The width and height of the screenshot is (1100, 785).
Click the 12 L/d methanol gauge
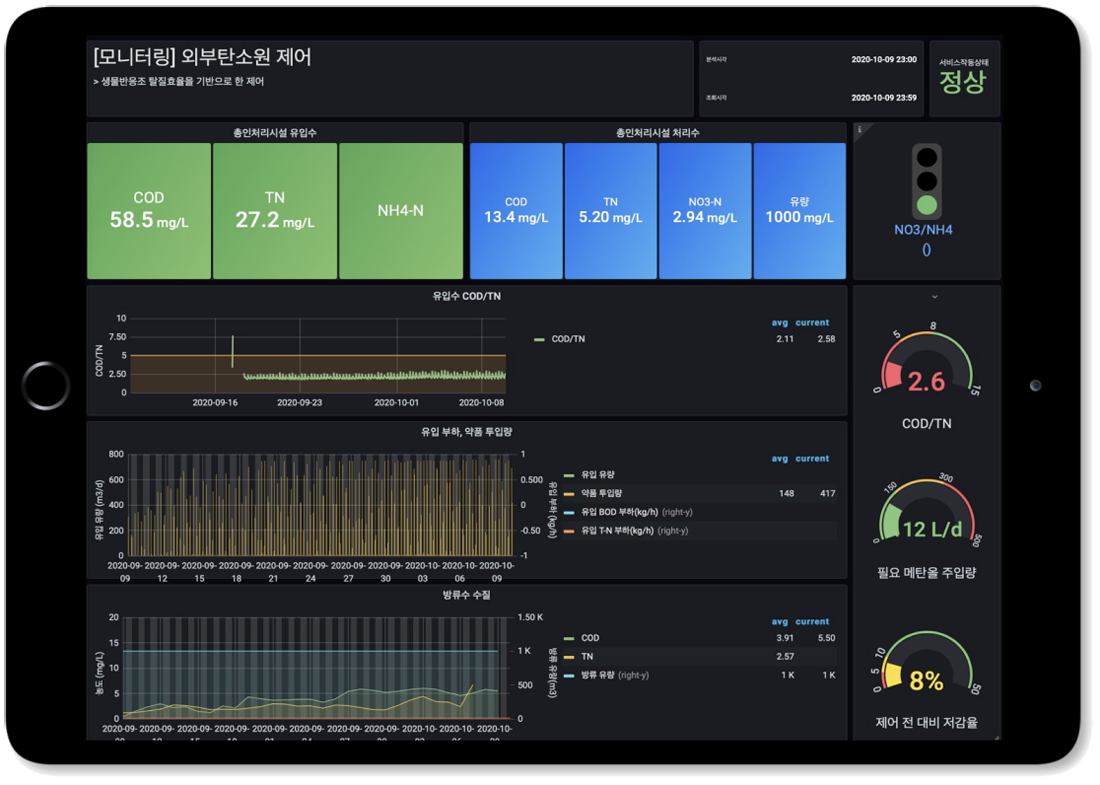[x=926, y=517]
